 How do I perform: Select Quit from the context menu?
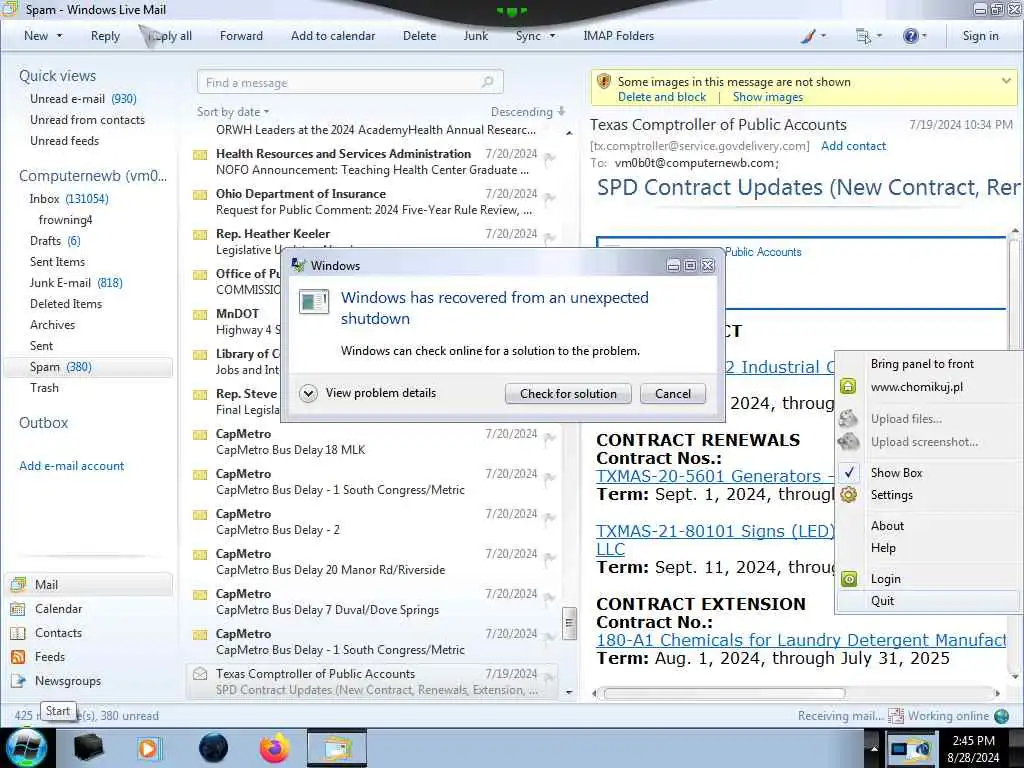(929, 601)
